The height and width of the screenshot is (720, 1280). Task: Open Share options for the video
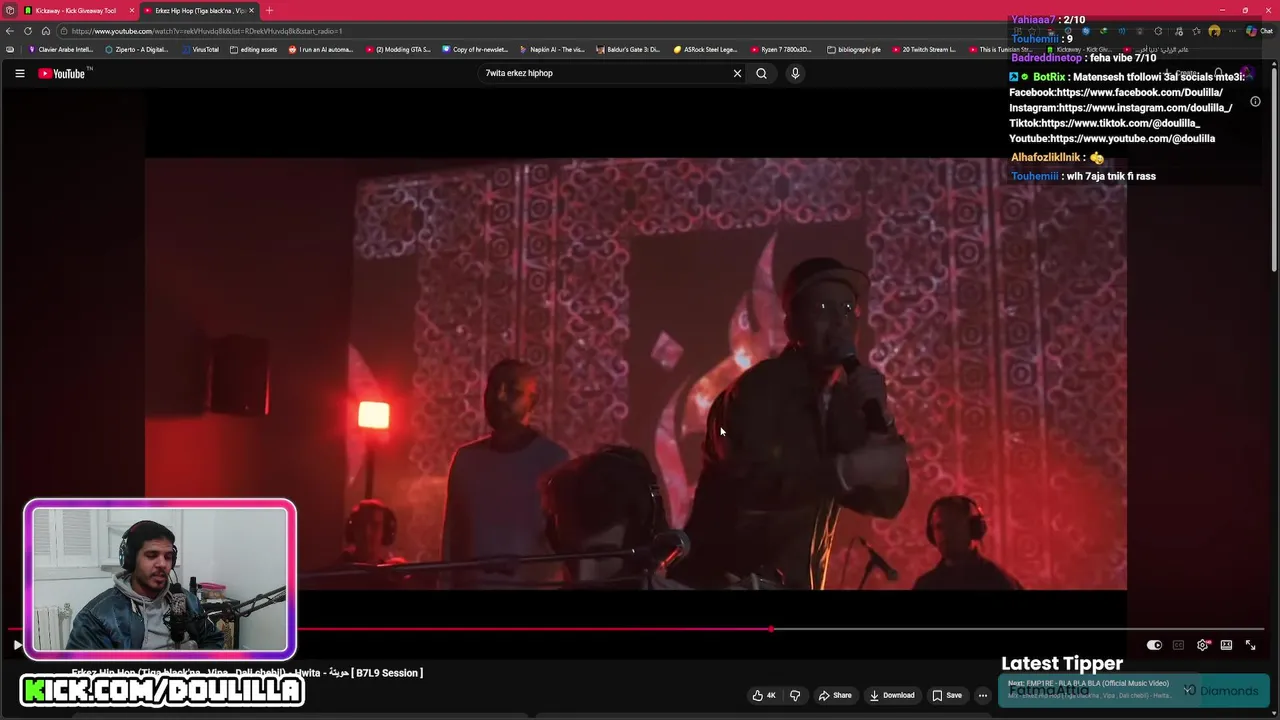(x=835, y=695)
